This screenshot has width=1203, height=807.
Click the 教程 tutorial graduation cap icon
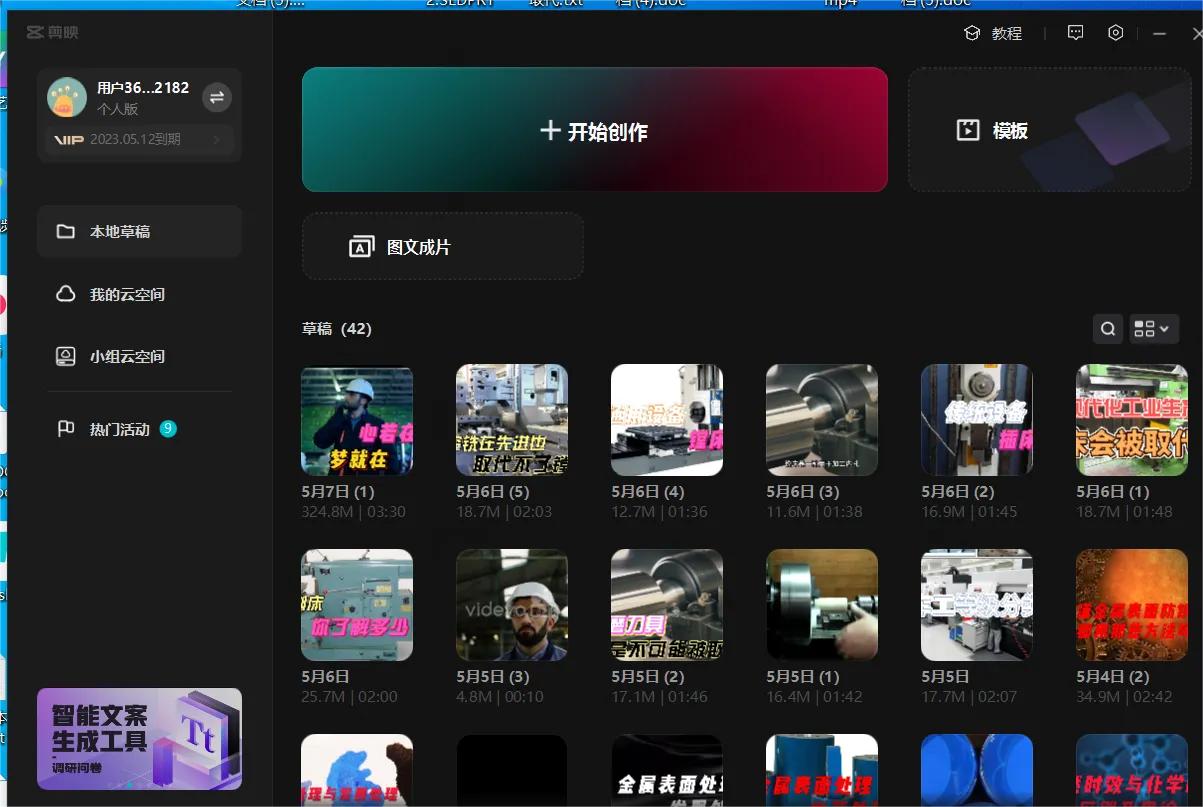[x=971, y=33]
